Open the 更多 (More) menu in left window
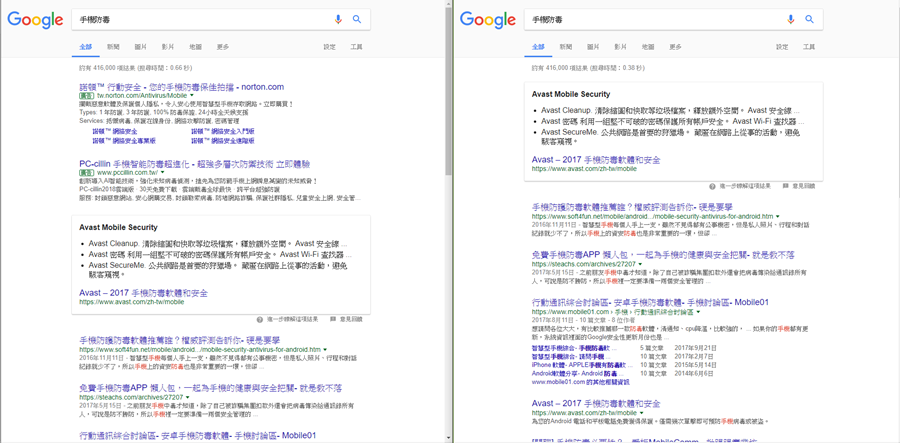 coord(222,47)
